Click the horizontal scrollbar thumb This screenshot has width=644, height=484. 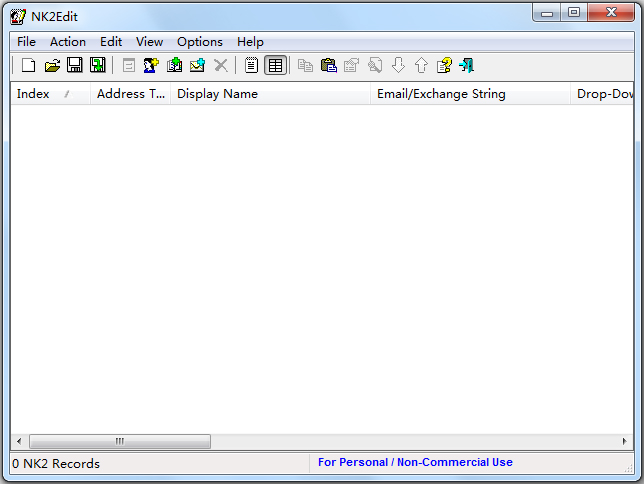coord(120,441)
